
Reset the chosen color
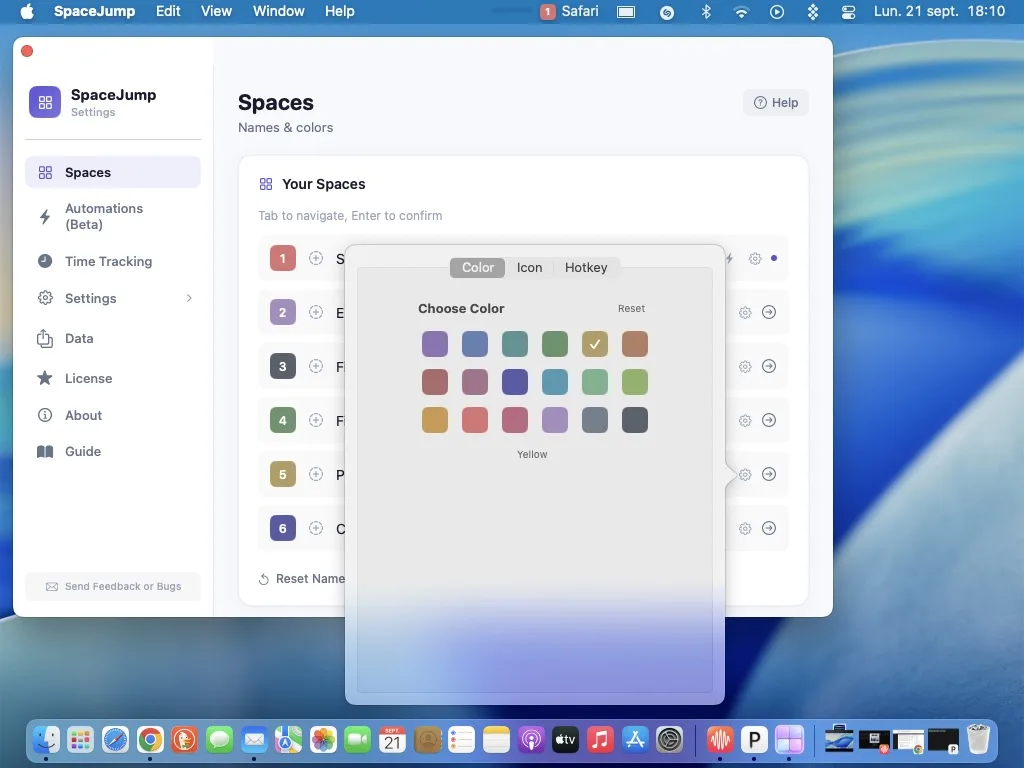pyautogui.click(x=631, y=308)
